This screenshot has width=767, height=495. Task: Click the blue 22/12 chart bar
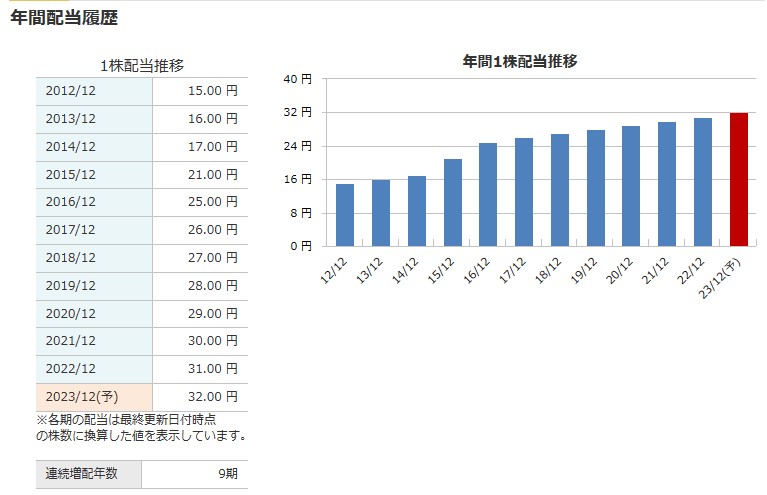click(x=703, y=182)
